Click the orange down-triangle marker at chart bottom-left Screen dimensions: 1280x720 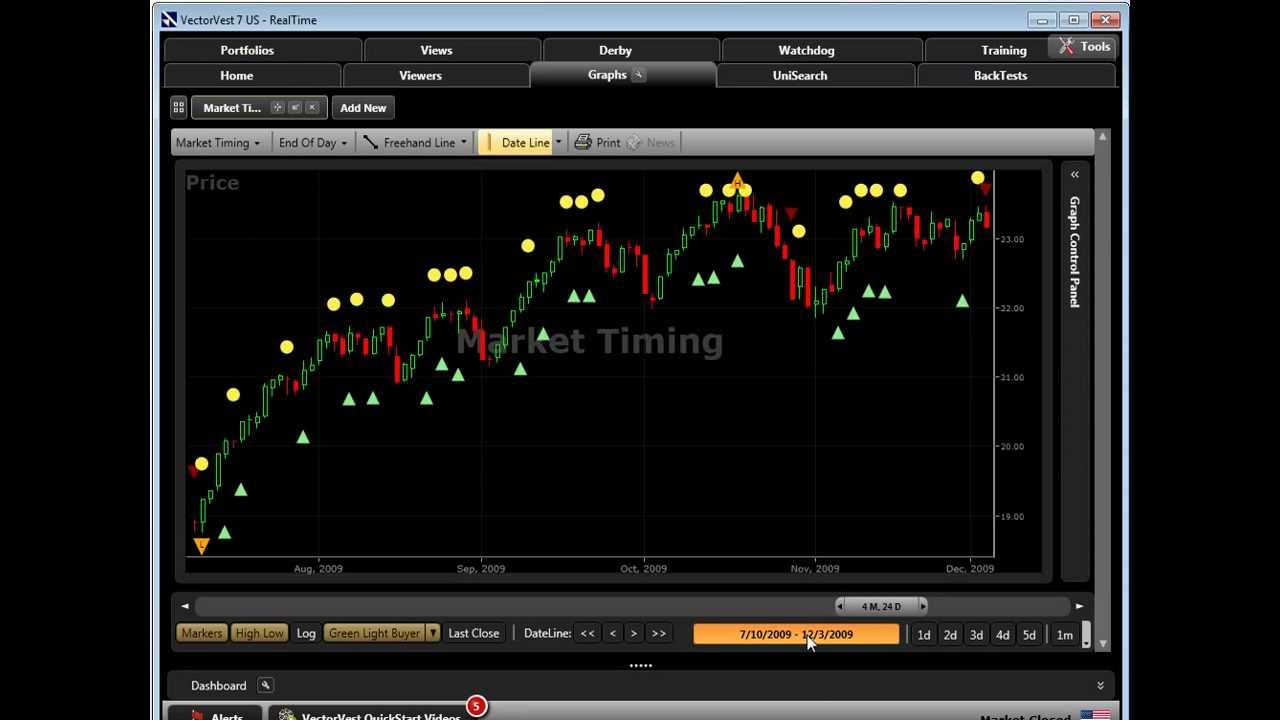(x=201, y=546)
